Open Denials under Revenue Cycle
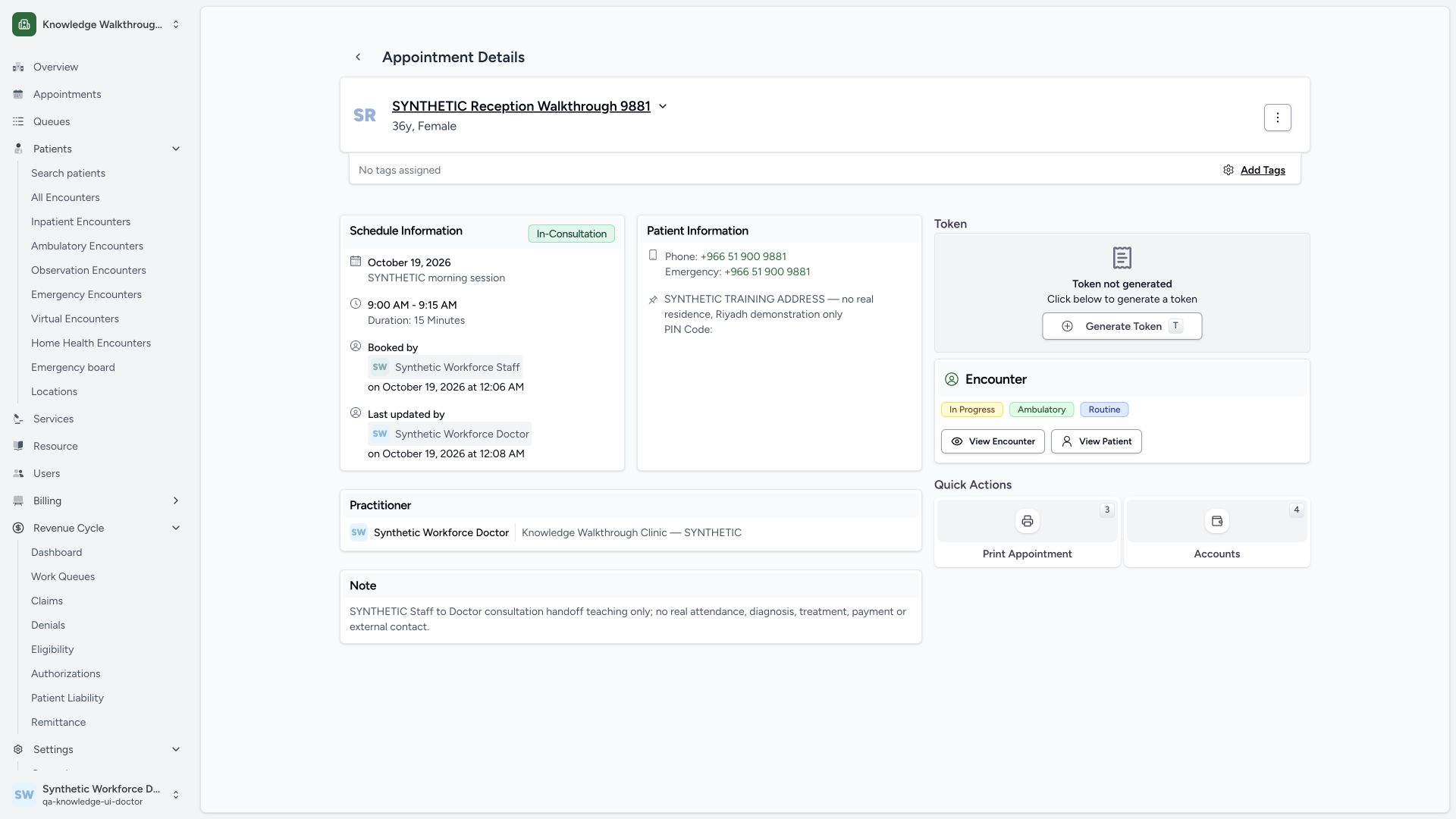The image size is (1456, 819). 48,626
